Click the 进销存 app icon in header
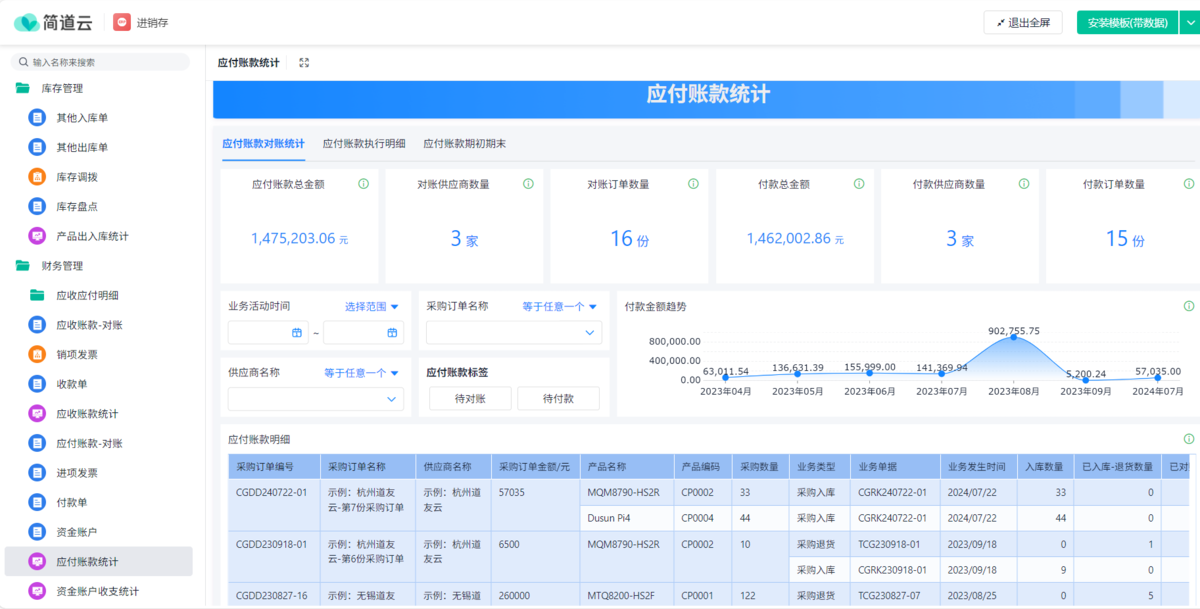This screenshot has height=609, width=1200. pyautogui.click(x=122, y=22)
